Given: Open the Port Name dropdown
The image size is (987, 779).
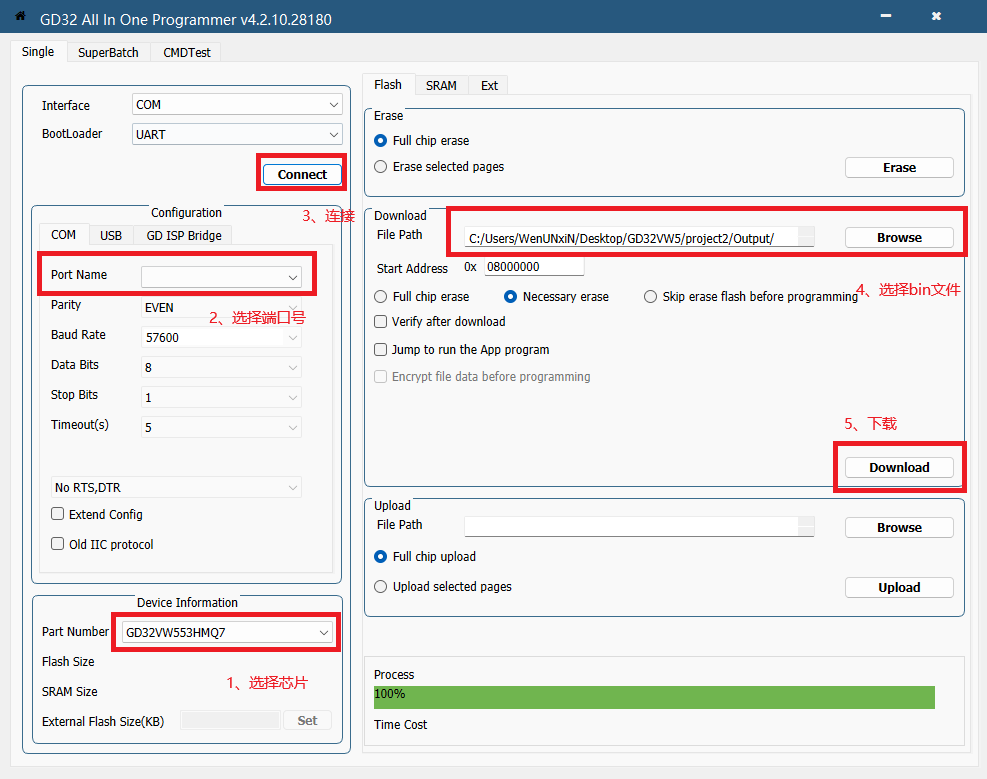Looking at the screenshot, I should [x=222, y=277].
